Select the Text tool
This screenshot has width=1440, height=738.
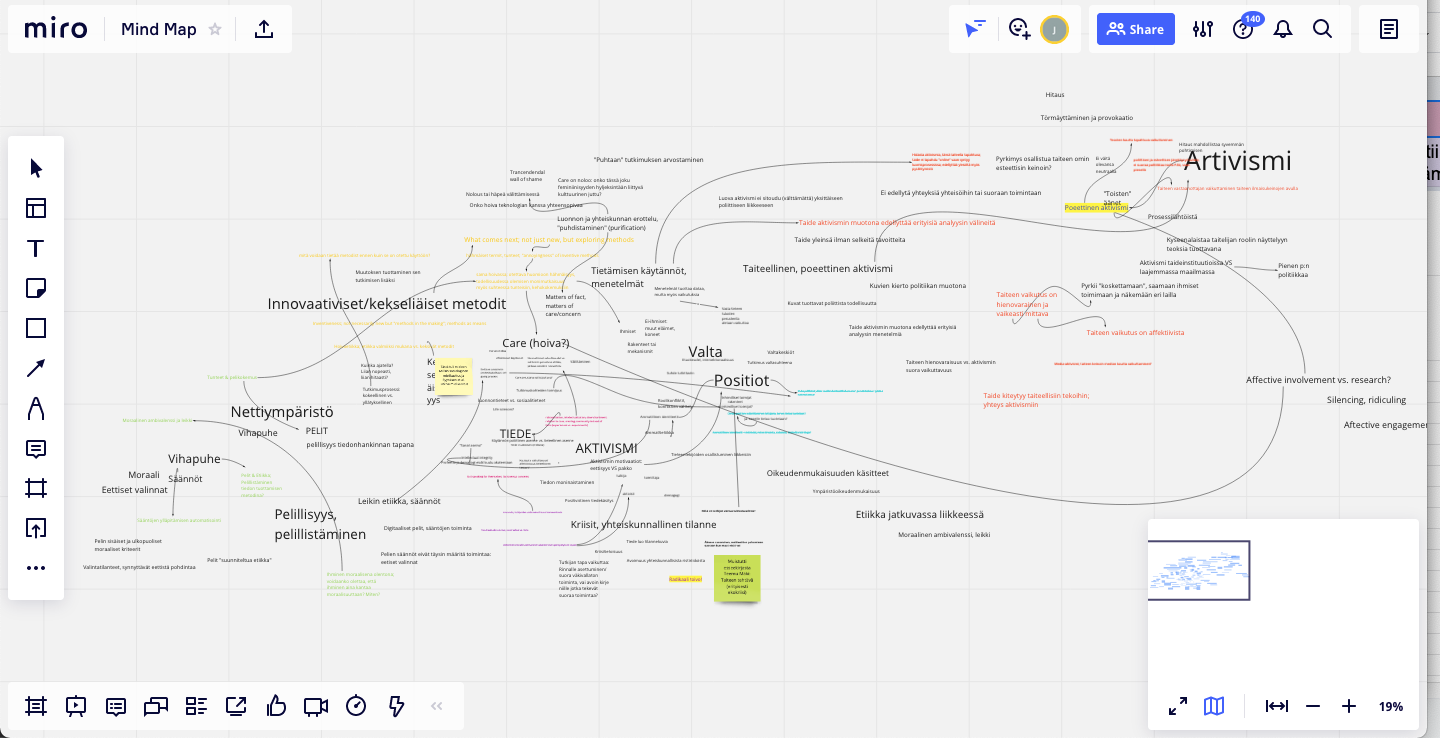(36, 248)
